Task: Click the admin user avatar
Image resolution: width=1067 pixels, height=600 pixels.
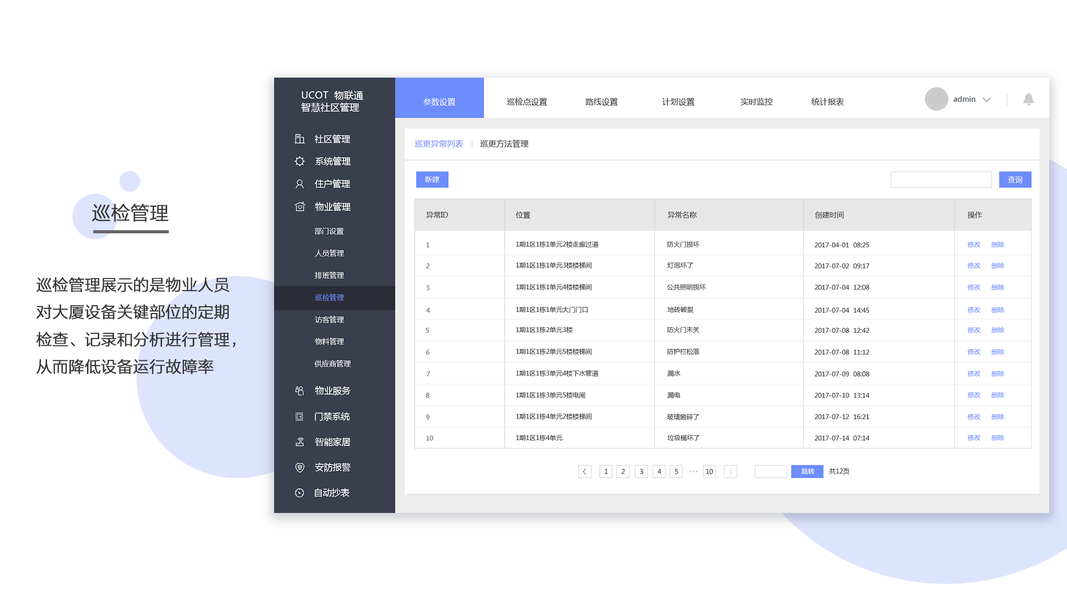Action: click(936, 99)
